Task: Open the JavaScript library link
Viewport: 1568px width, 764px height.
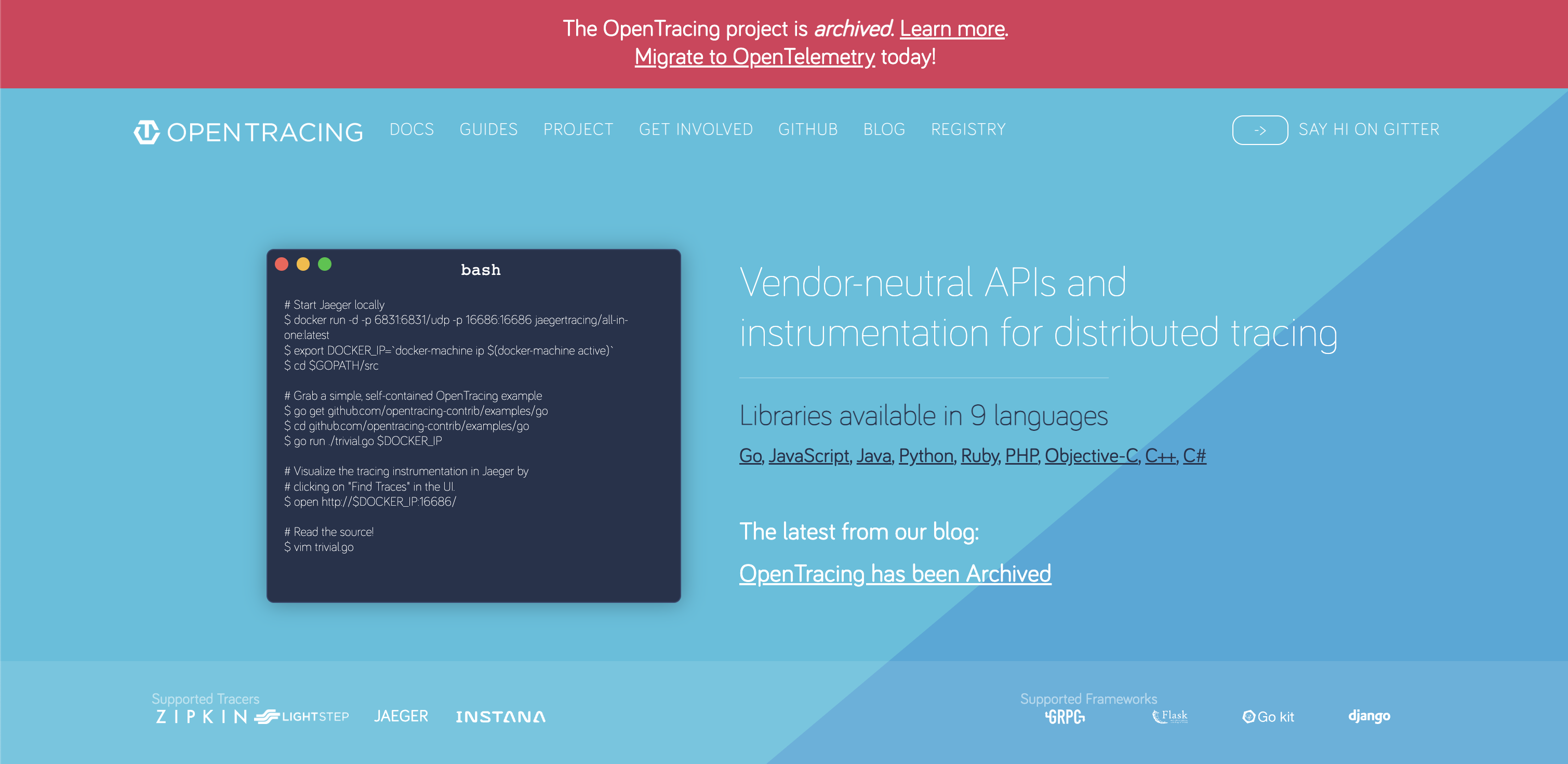Action: coord(808,455)
